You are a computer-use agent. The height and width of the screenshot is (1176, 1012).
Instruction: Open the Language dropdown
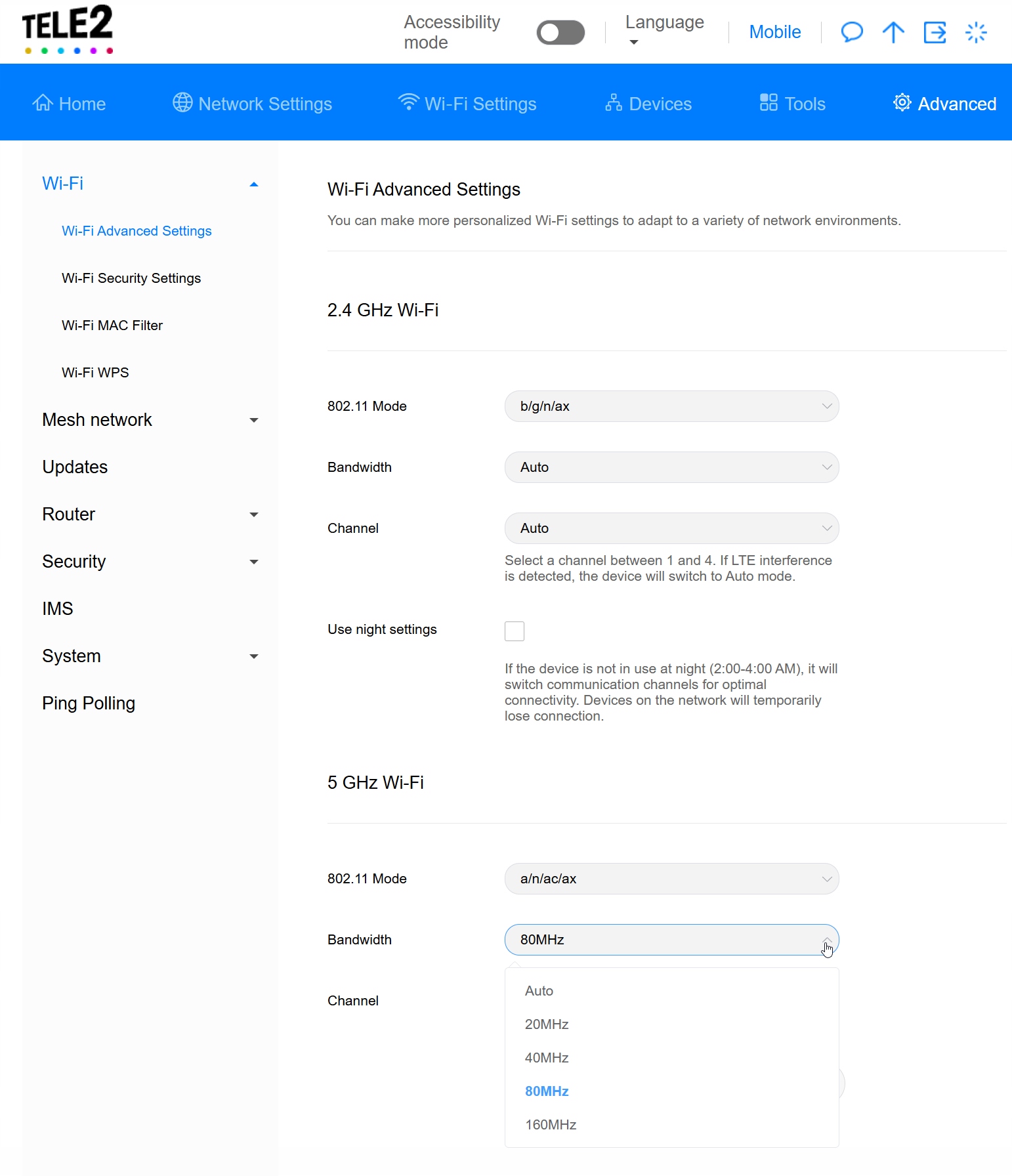(664, 31)
